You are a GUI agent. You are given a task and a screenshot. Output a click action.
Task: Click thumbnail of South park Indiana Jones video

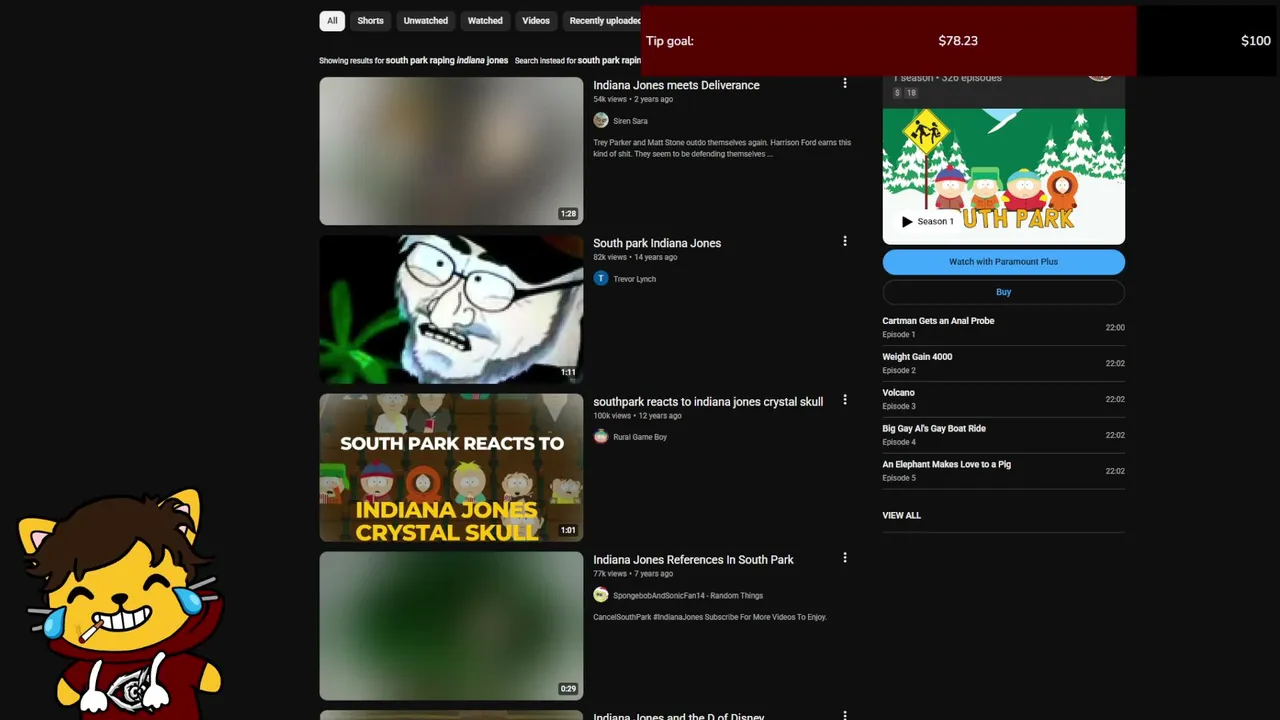click(451, 309)
